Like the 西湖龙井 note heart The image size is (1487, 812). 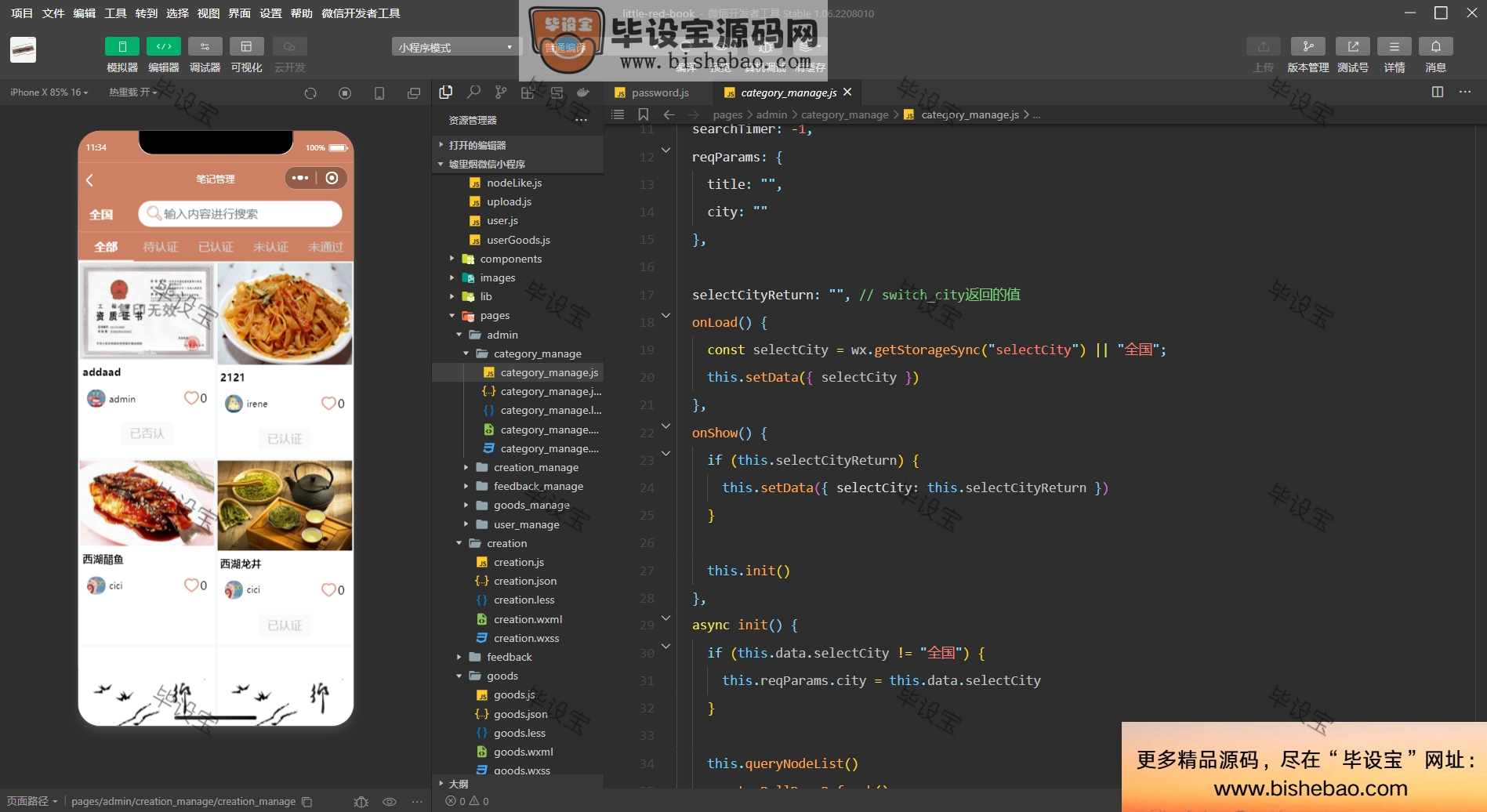(328, 589)
